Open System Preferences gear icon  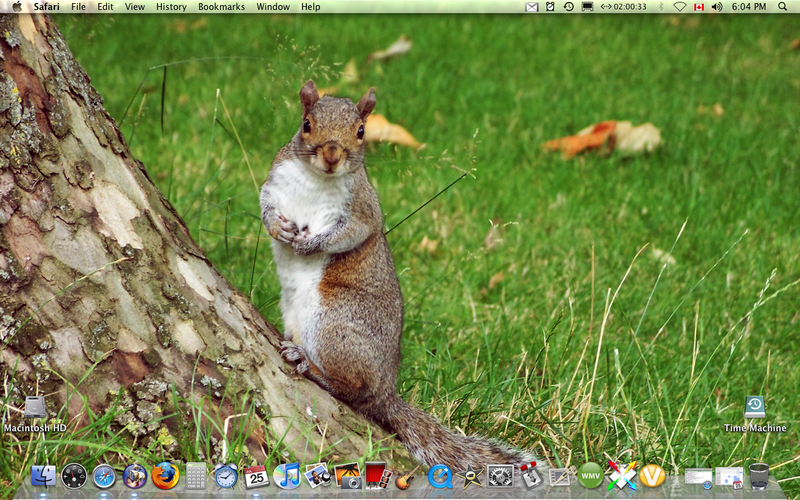point(500,477)
